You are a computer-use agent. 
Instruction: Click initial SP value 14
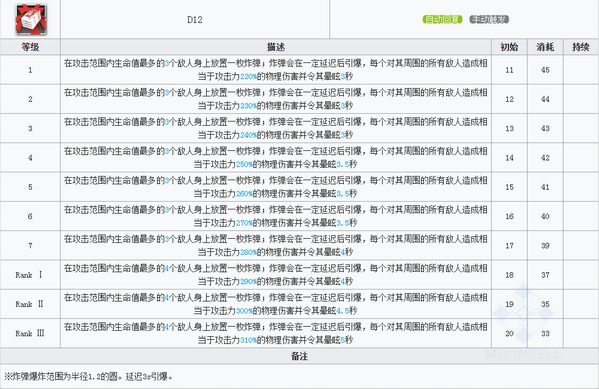tap(509, 158)
